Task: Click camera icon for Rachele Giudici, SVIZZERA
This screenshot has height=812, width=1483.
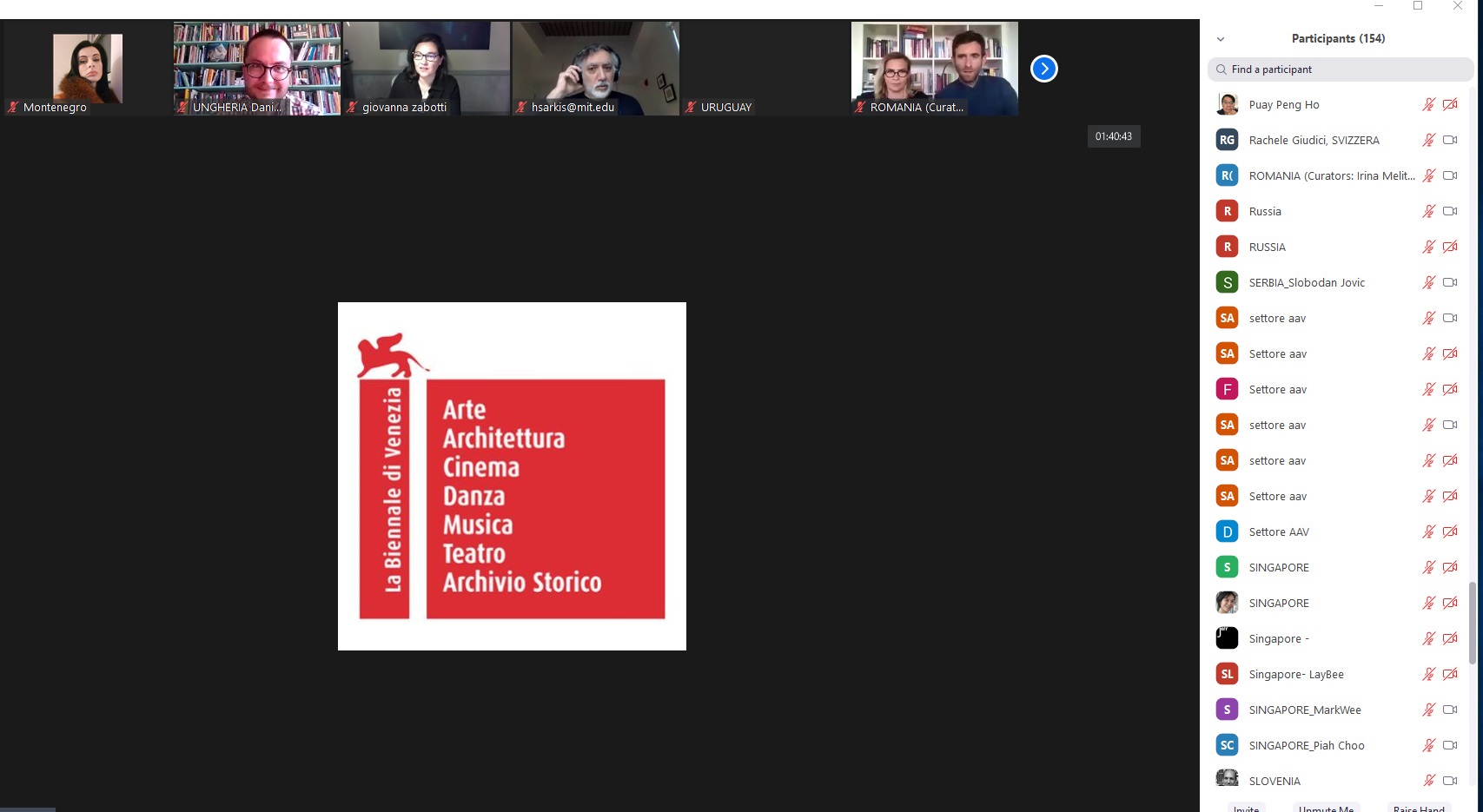Action: [x=1450, y=140]
